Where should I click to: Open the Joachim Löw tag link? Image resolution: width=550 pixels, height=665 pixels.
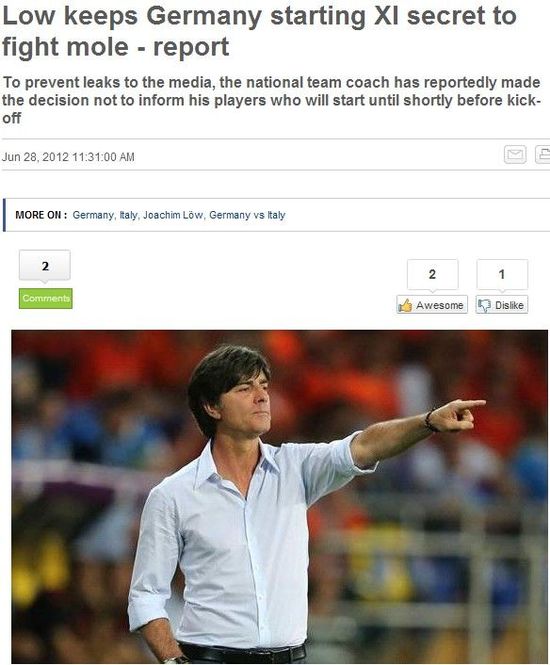pyautogui.click(x=173, y=215)
